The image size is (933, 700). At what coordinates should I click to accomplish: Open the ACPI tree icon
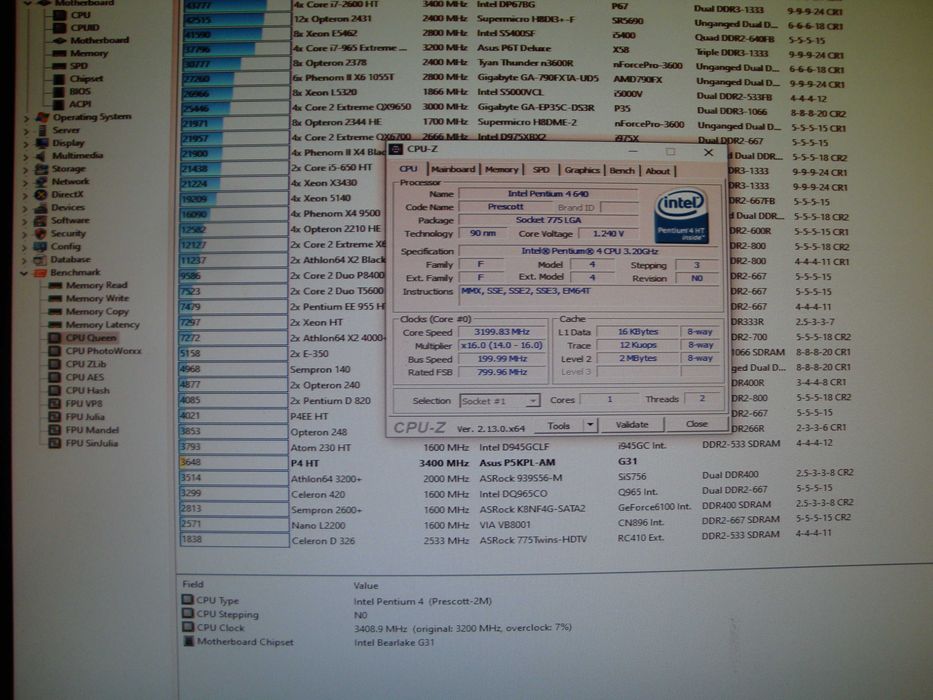(x=59, y=104)
